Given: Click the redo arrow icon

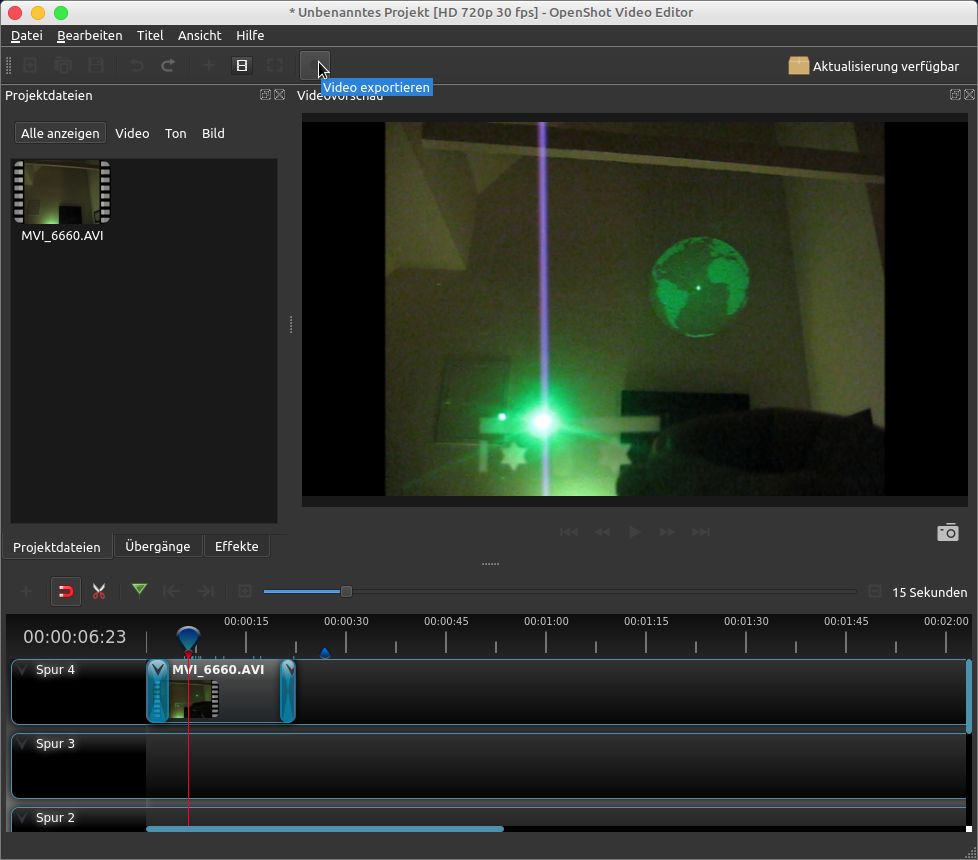Looking at the screenshot, I should [x=168, y=65].
